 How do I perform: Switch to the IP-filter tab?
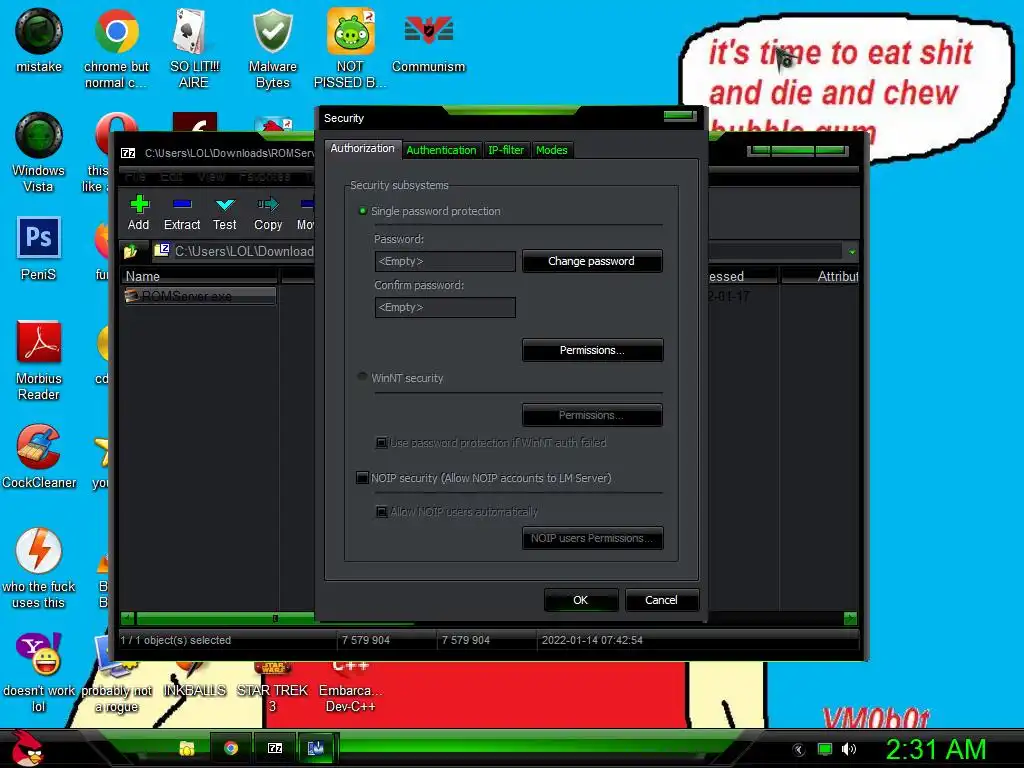click(506, 150)
